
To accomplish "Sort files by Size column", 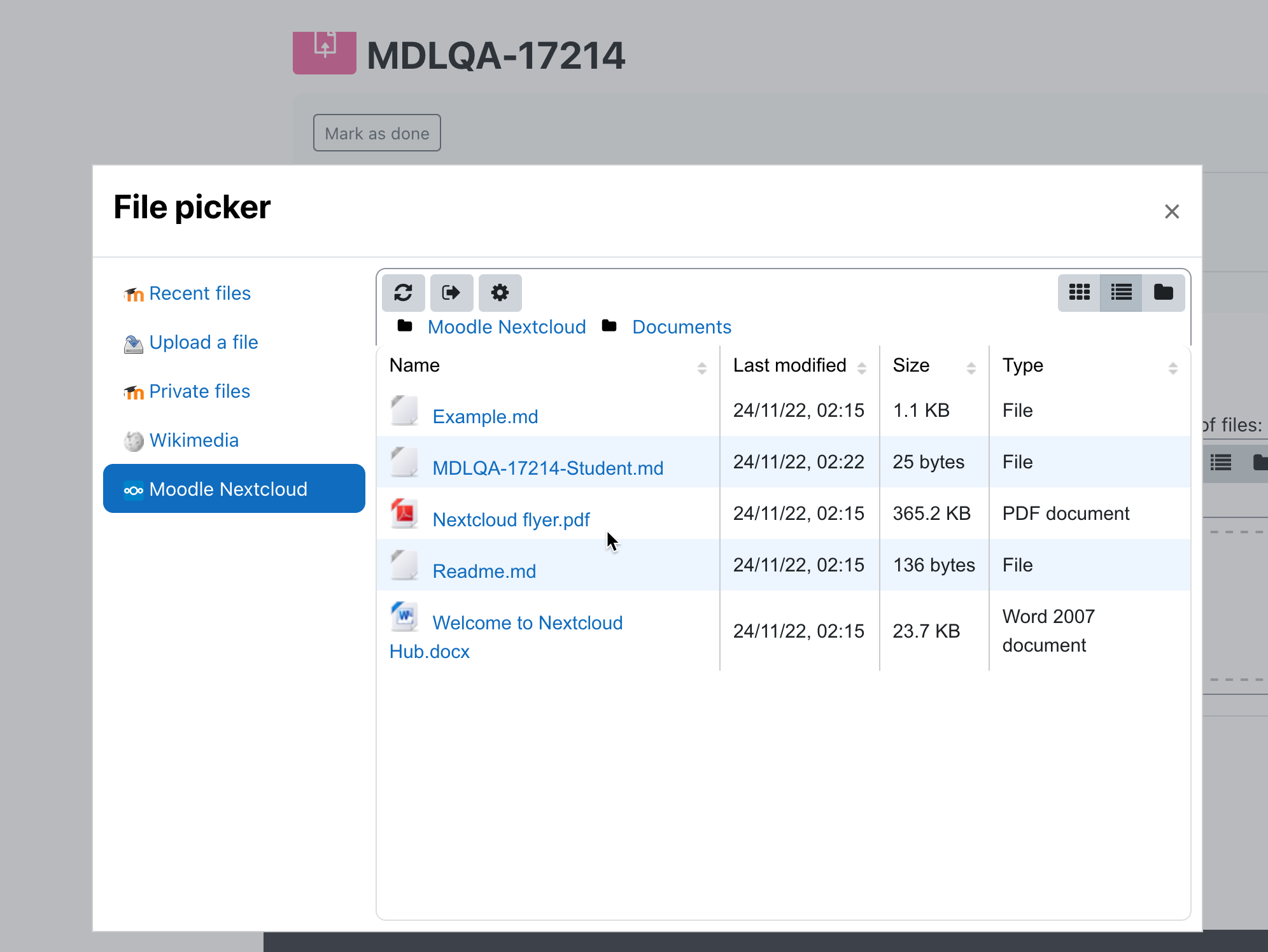I will (934, 366).
